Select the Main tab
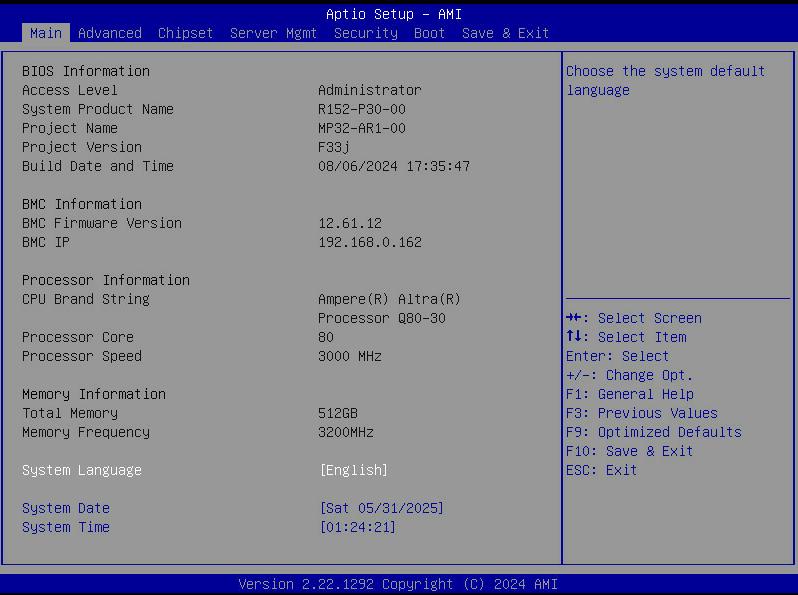This screenshot has height=595, width=798. [x=46, y=33]
